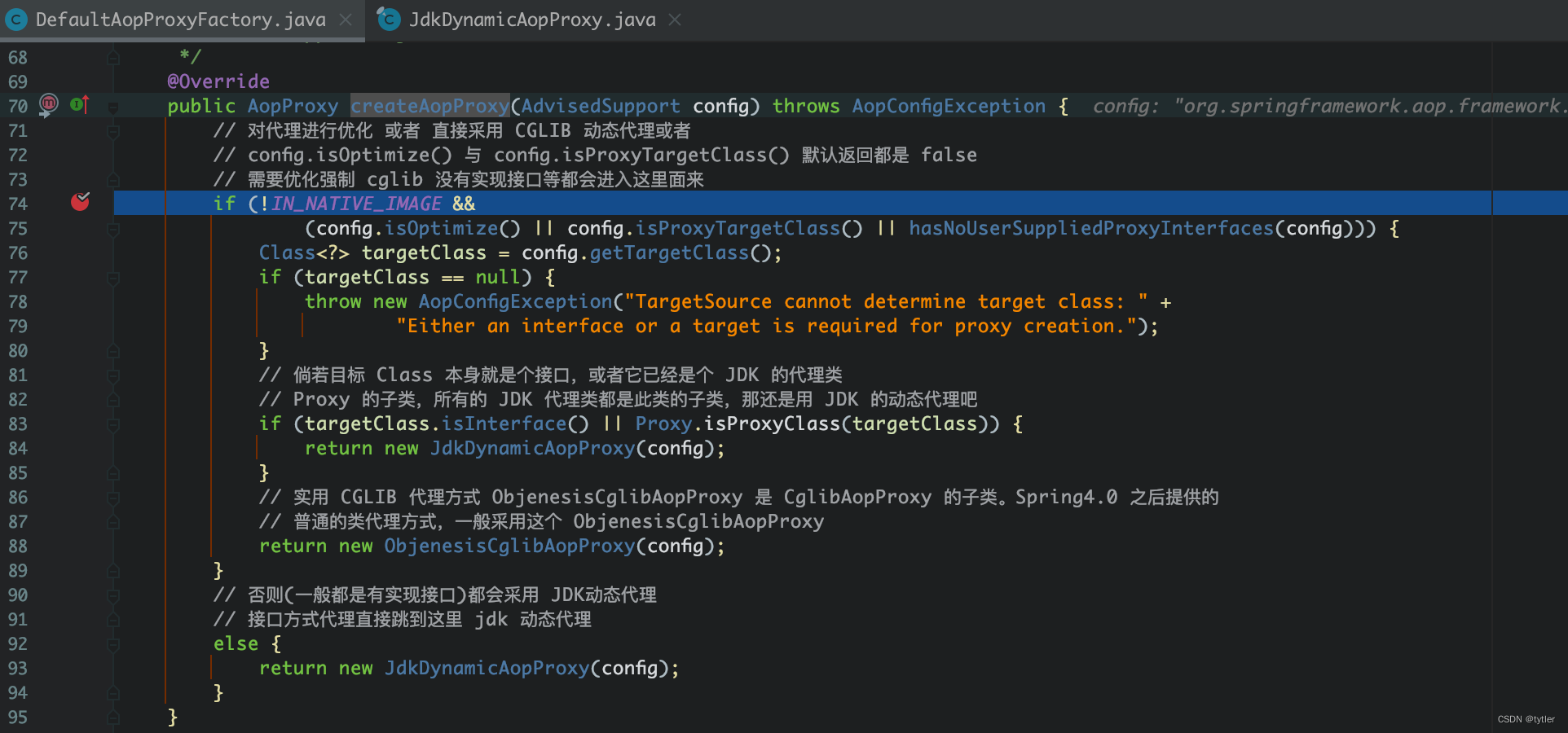Viewport: 1568px width, 733px height.
Task: Click the fold end marker on line 85
Action: [x=113, y=473]
